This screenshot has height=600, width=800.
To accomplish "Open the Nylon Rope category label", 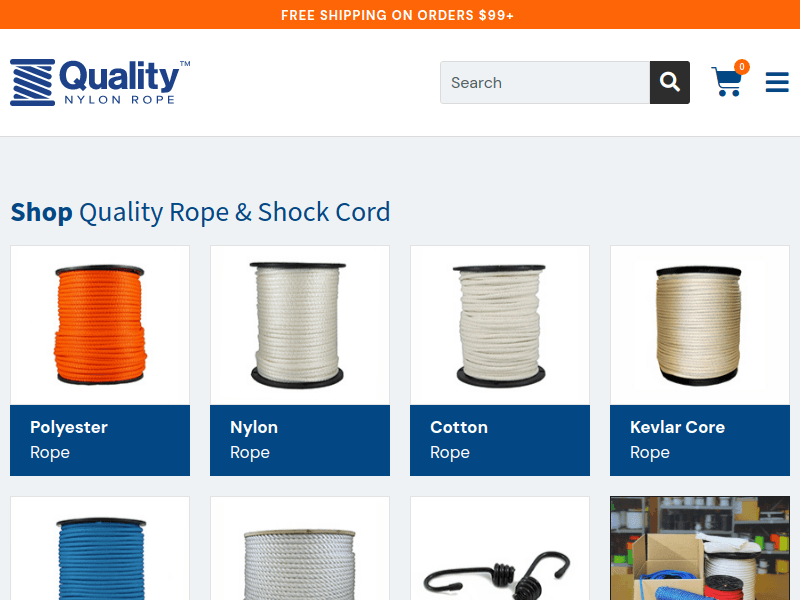I will coord(300,440).
